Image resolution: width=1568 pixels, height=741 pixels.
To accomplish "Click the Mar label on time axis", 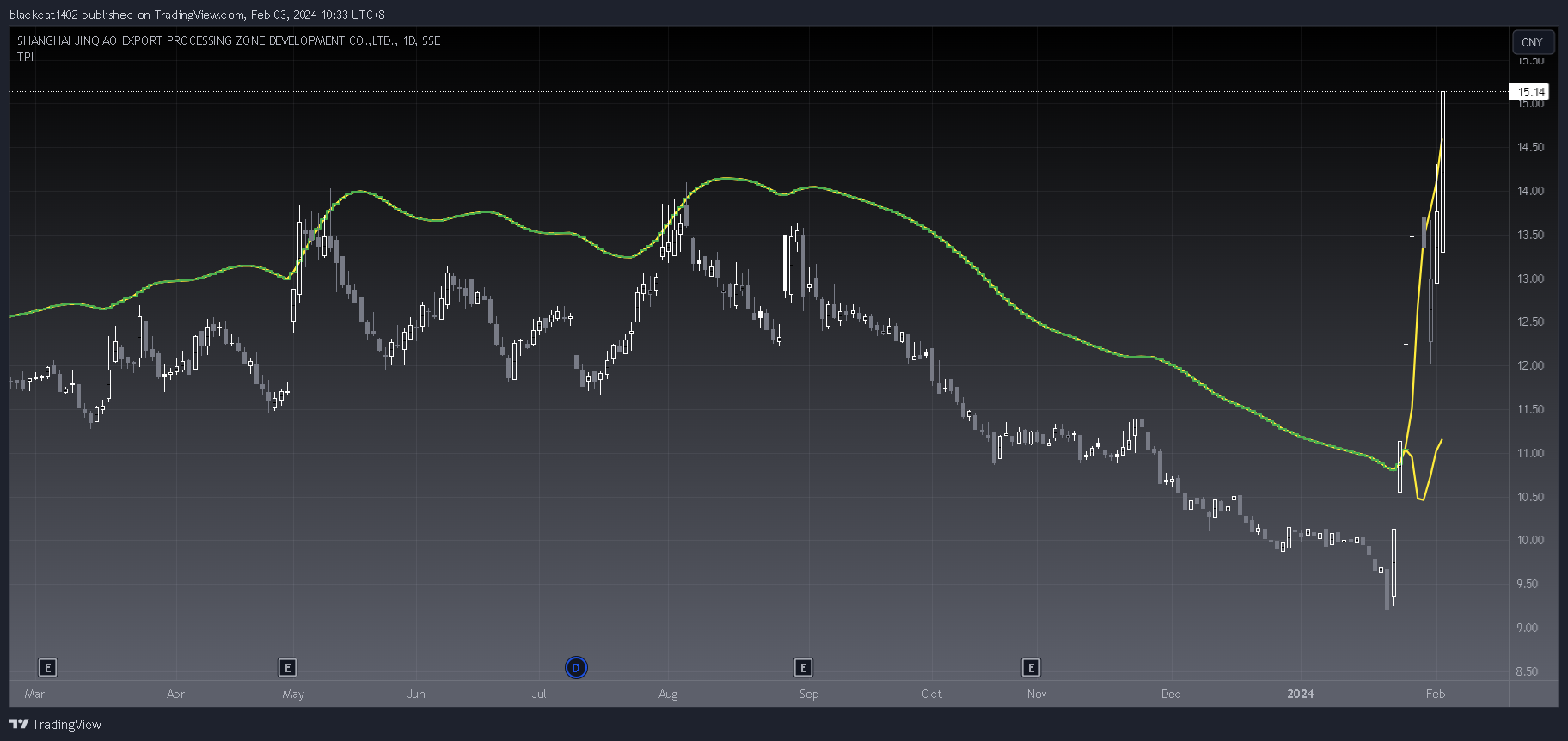I will click(x=34, y=694).
